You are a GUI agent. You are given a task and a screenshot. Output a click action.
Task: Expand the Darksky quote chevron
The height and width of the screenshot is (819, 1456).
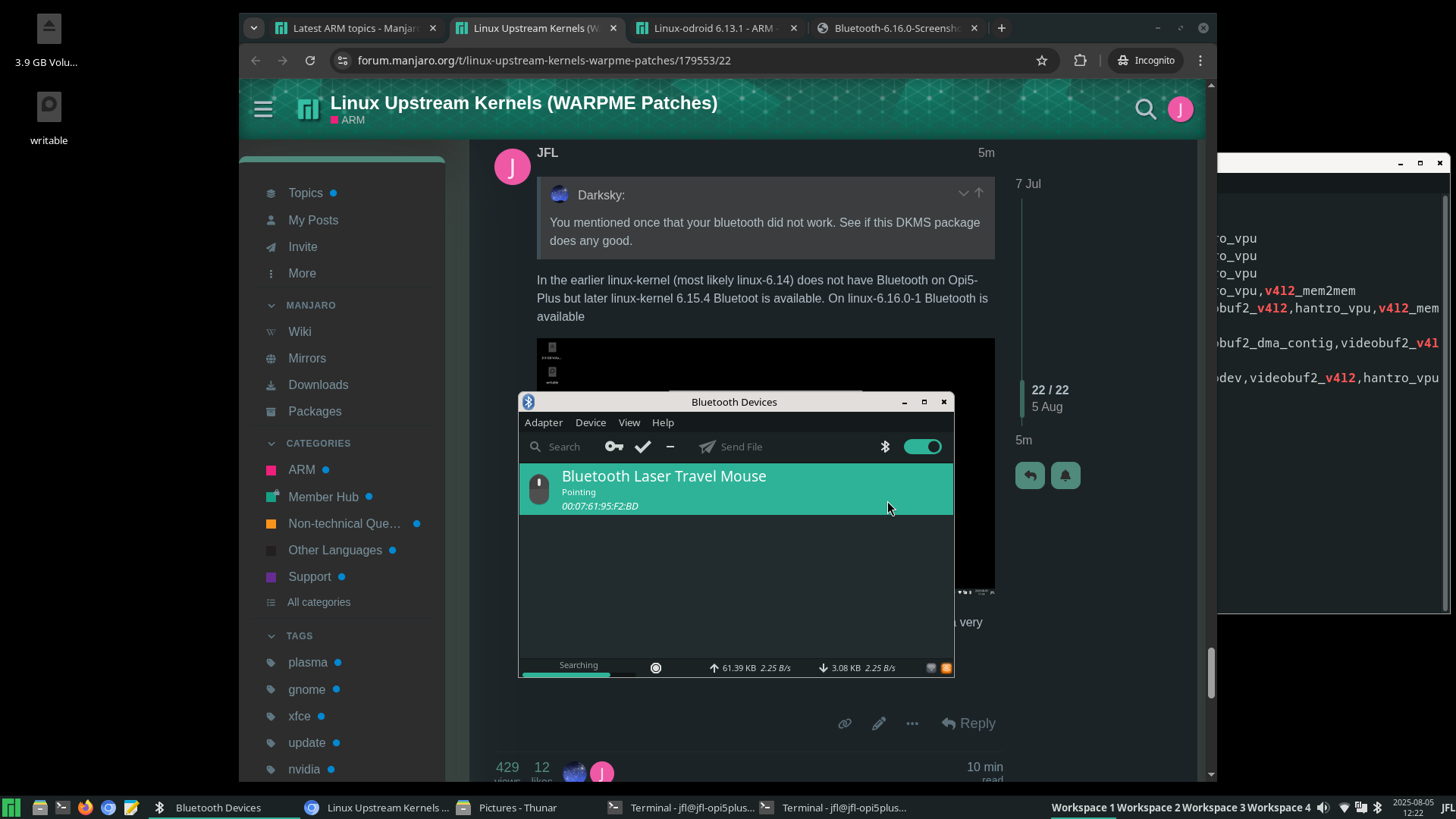(963, 193)
